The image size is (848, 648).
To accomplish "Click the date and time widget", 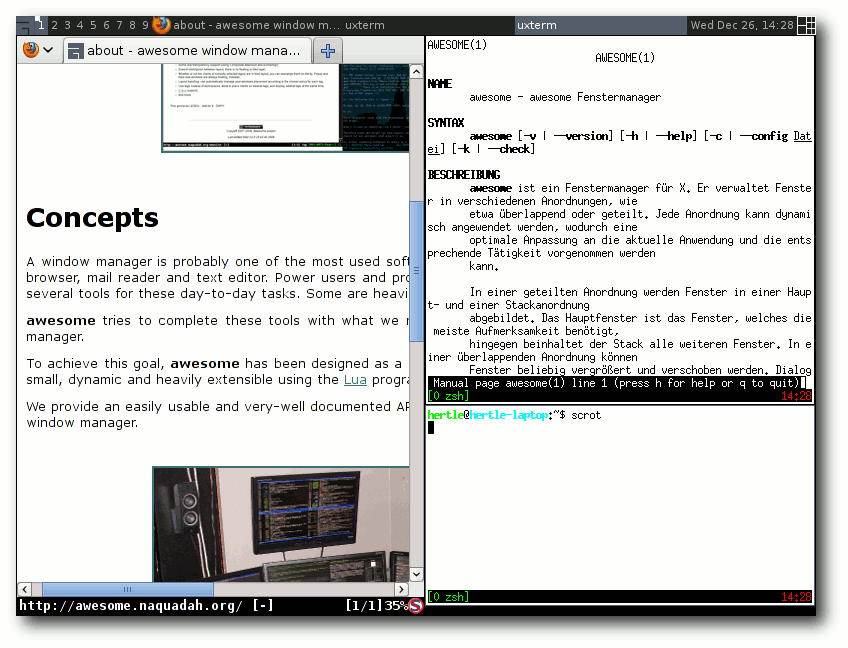I will (741, 25).
